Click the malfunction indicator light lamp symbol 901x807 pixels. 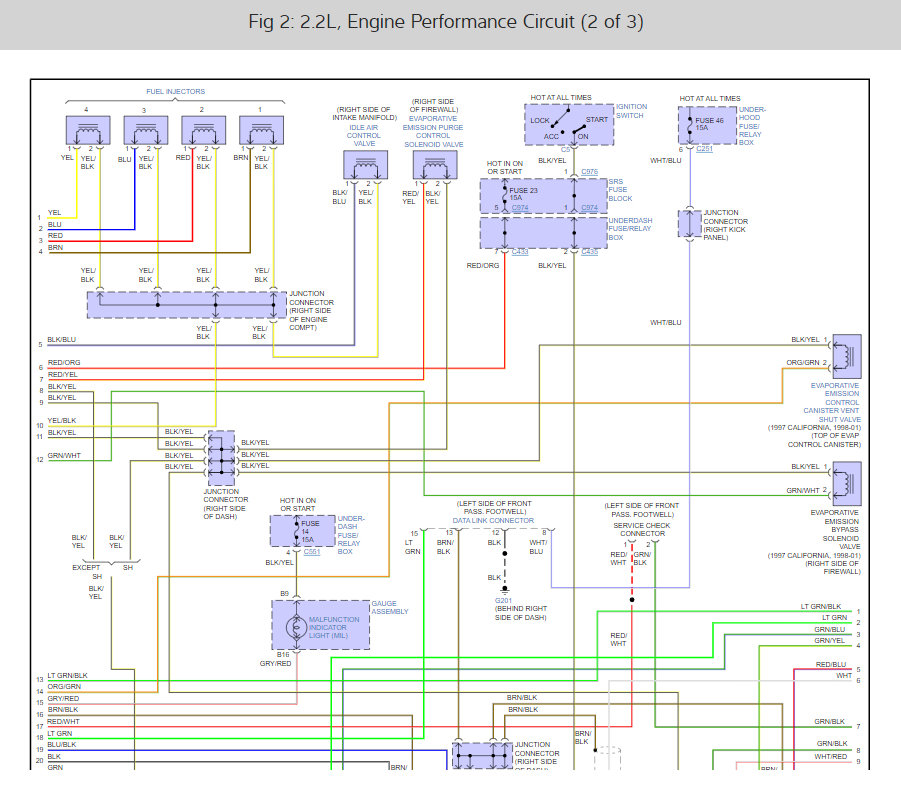297,628
